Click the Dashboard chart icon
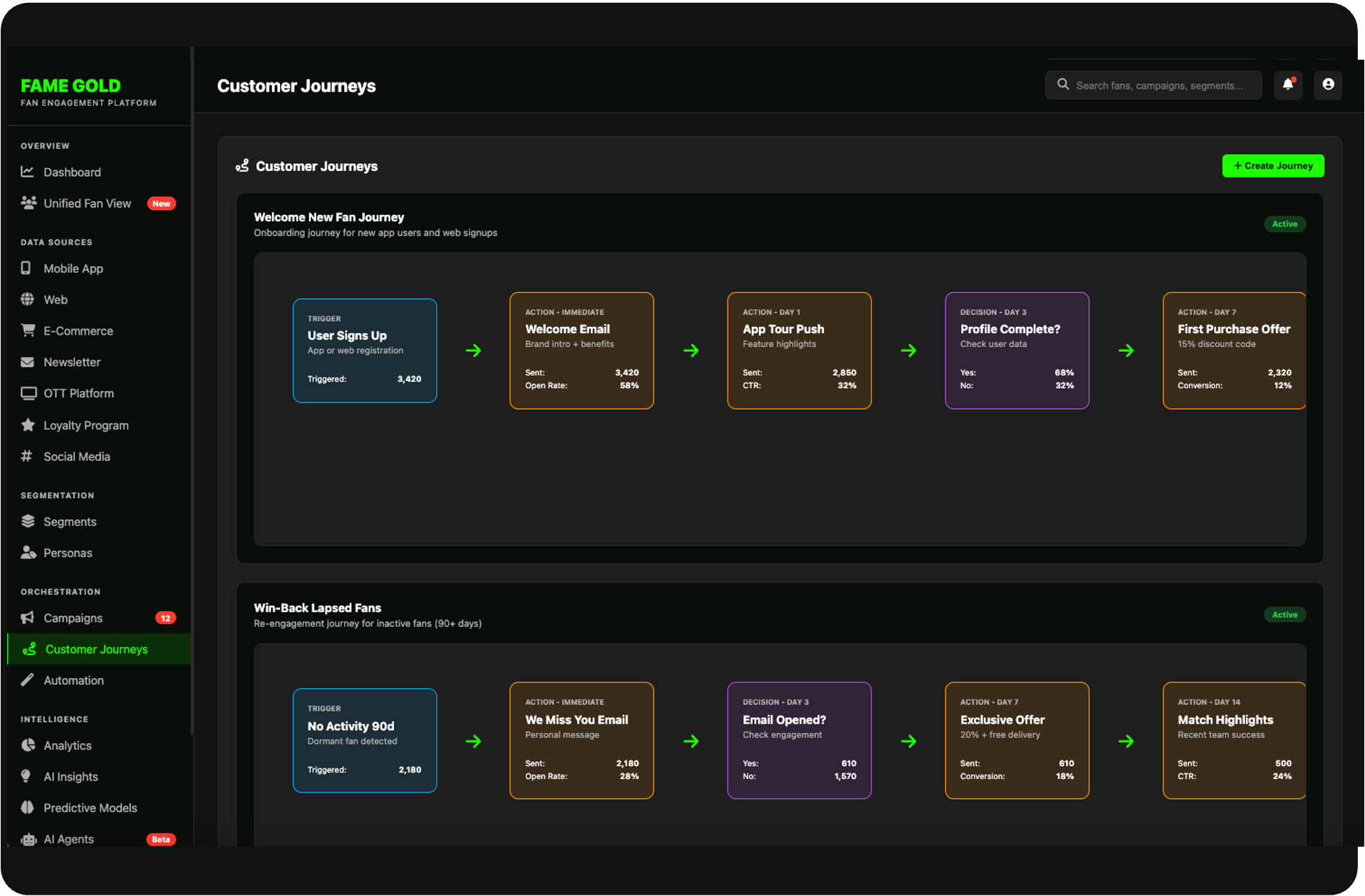 pos(27,172)
